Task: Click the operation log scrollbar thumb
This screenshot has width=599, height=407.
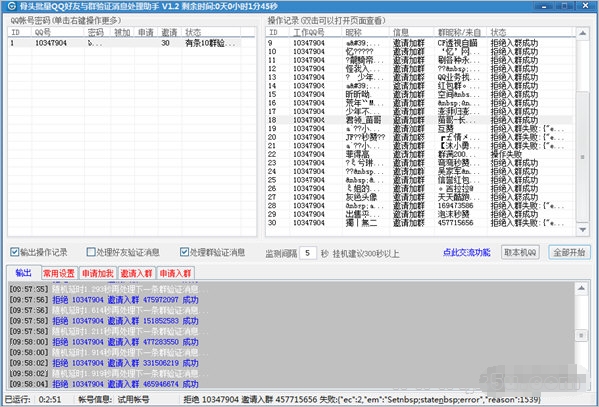Action: tap(582, 156)
